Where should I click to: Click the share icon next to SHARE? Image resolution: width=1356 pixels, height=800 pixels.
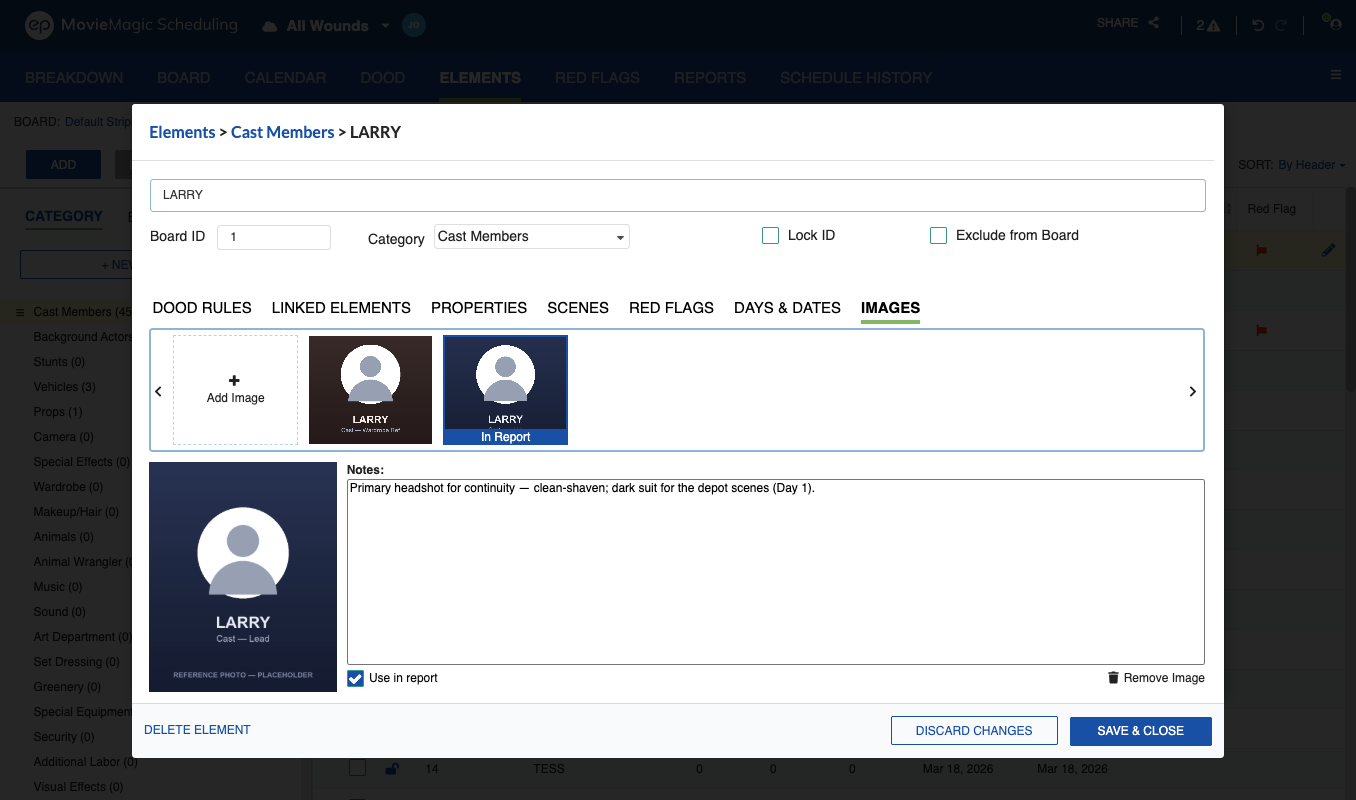(1153, 23)
